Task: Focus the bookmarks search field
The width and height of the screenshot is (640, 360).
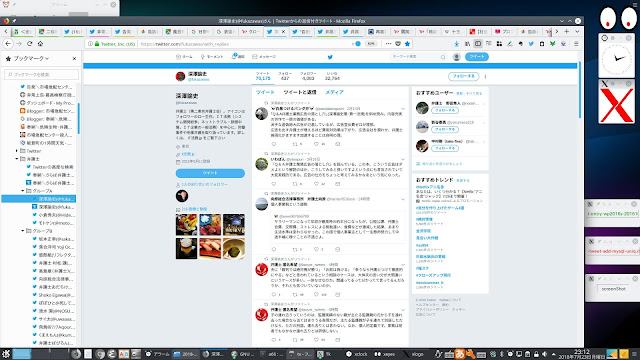Action: pos(41,74)
